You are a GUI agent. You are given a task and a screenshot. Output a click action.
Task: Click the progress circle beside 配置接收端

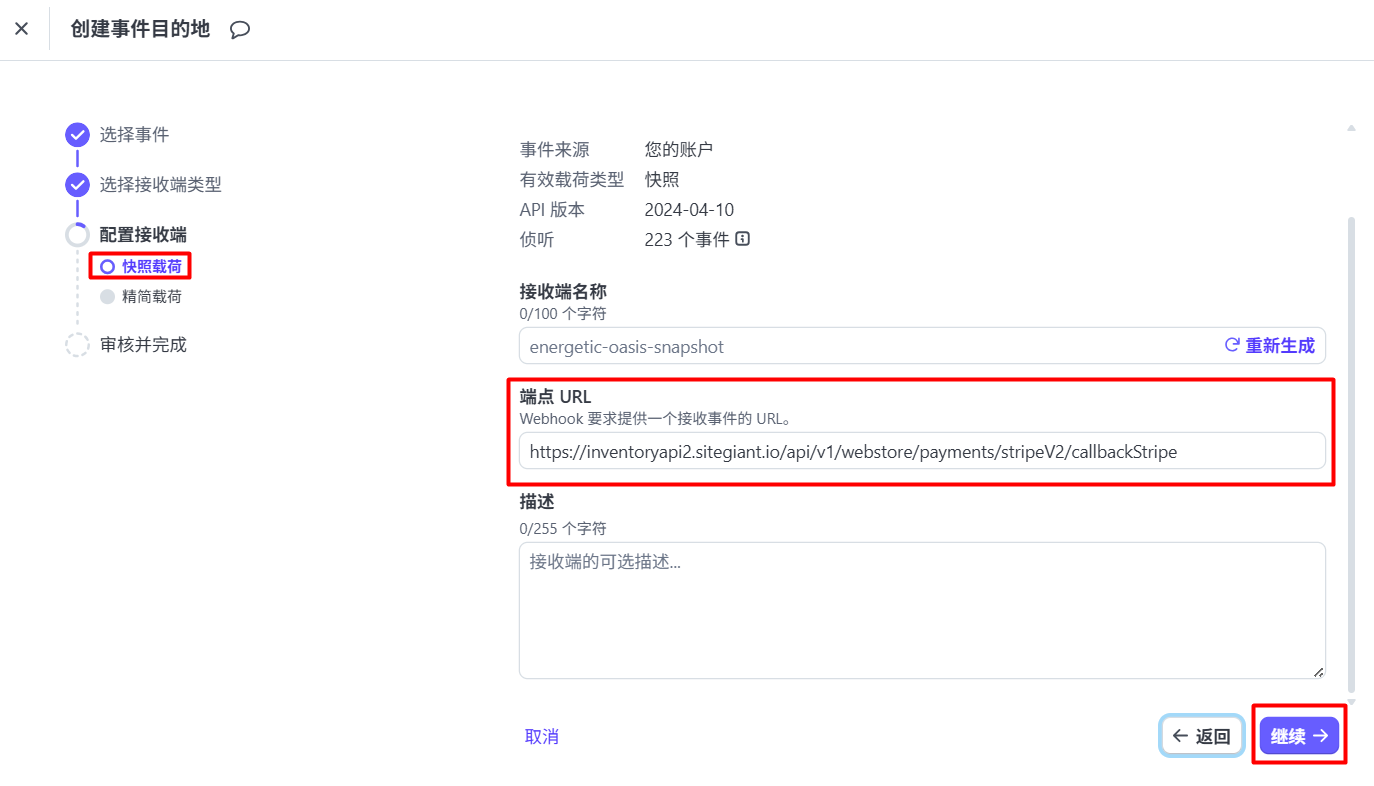[77, 235]
